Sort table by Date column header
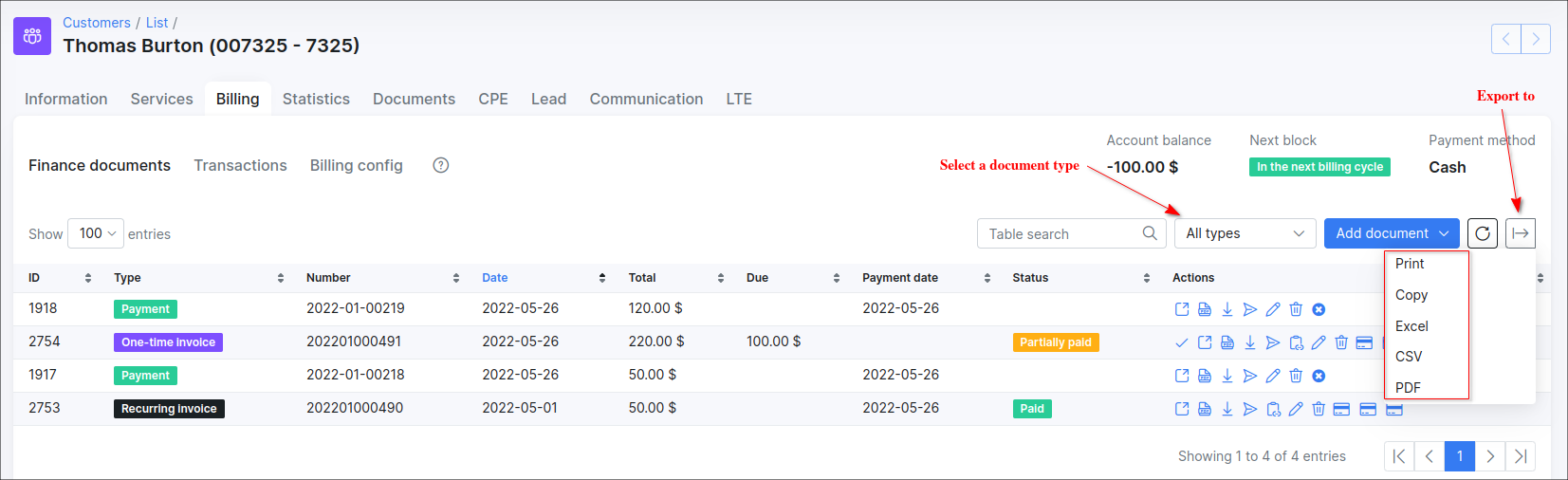Screen dimensions: 1568x480 [495, 278]
